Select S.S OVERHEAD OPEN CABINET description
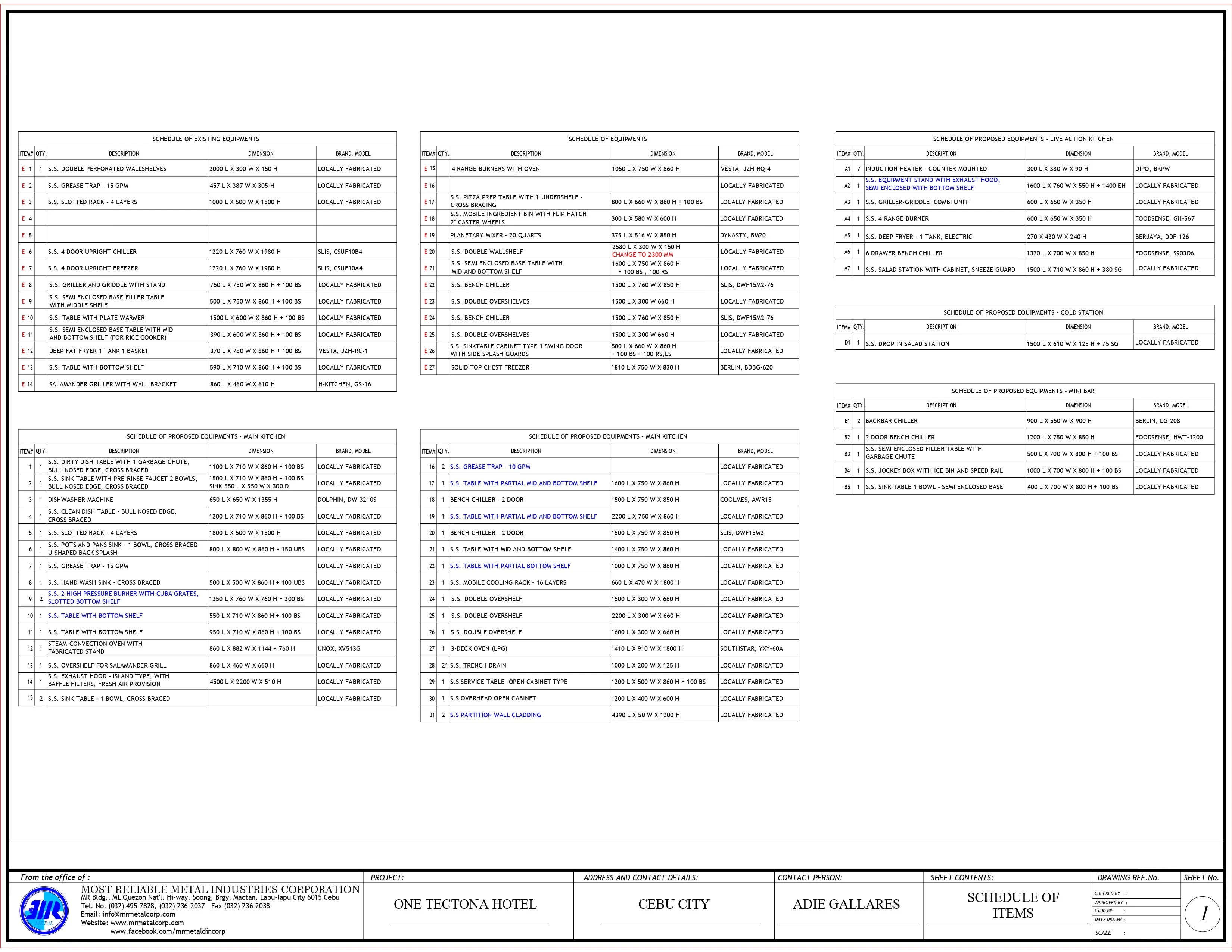 click(x=493, y=698)
